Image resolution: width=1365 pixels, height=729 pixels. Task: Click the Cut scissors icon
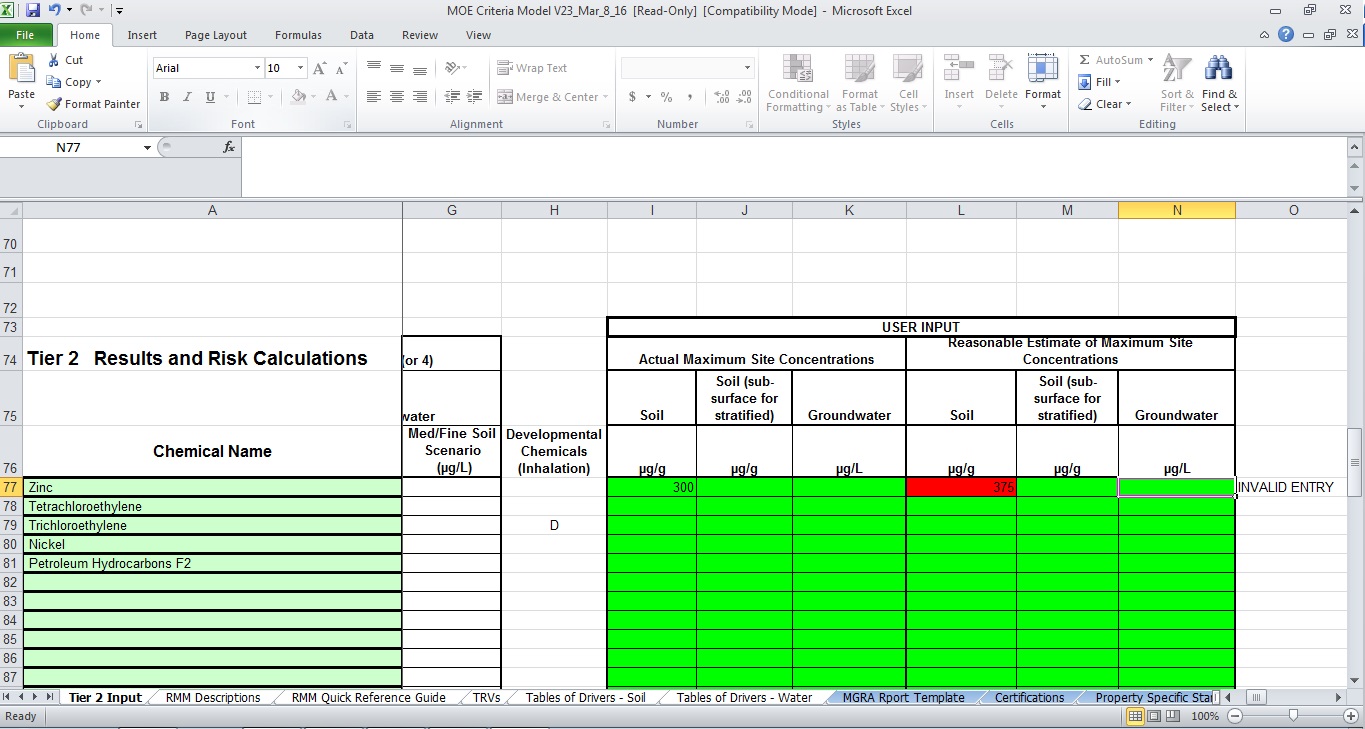point(53,60)
